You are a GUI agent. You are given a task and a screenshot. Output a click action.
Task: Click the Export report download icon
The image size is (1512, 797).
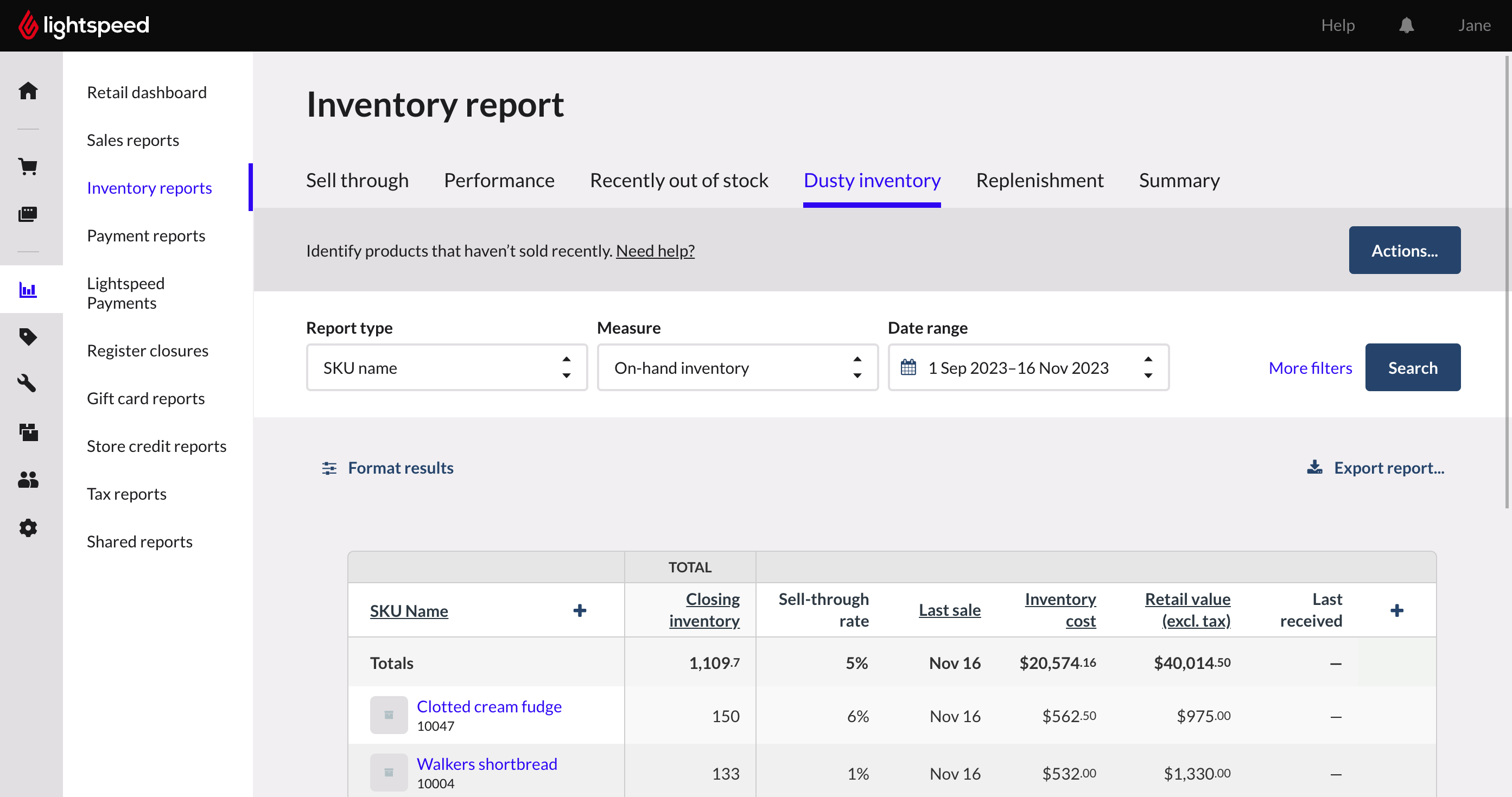(1315, 467)
